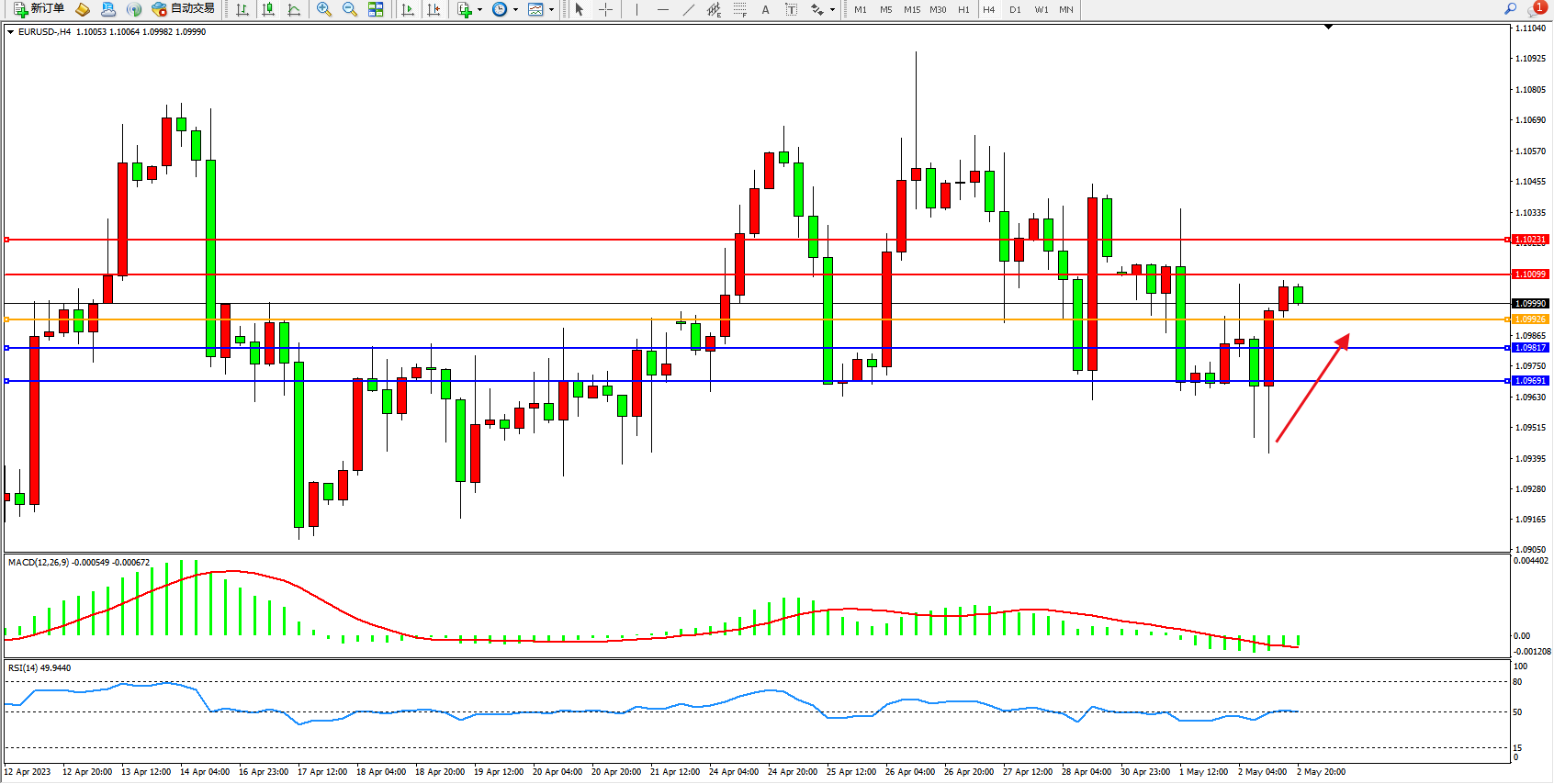Expand the periodicity clock dropdown arrow
Image resolution: width=1554 pixels, height=784 pixels.
pos(515,10)
